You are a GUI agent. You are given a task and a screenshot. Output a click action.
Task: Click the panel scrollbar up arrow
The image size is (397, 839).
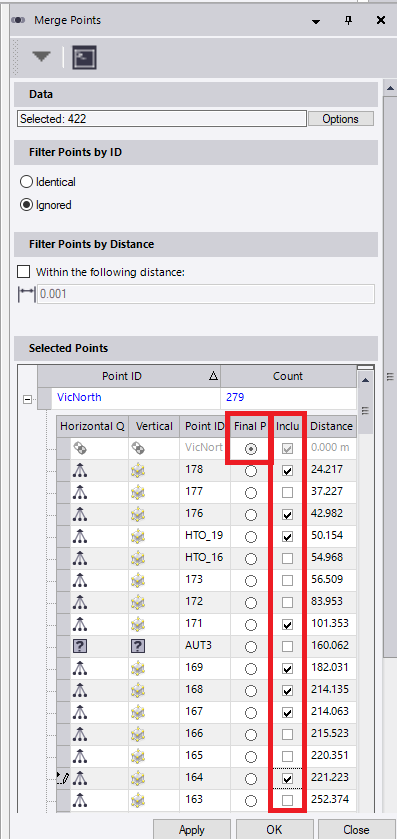coord(390,88)
